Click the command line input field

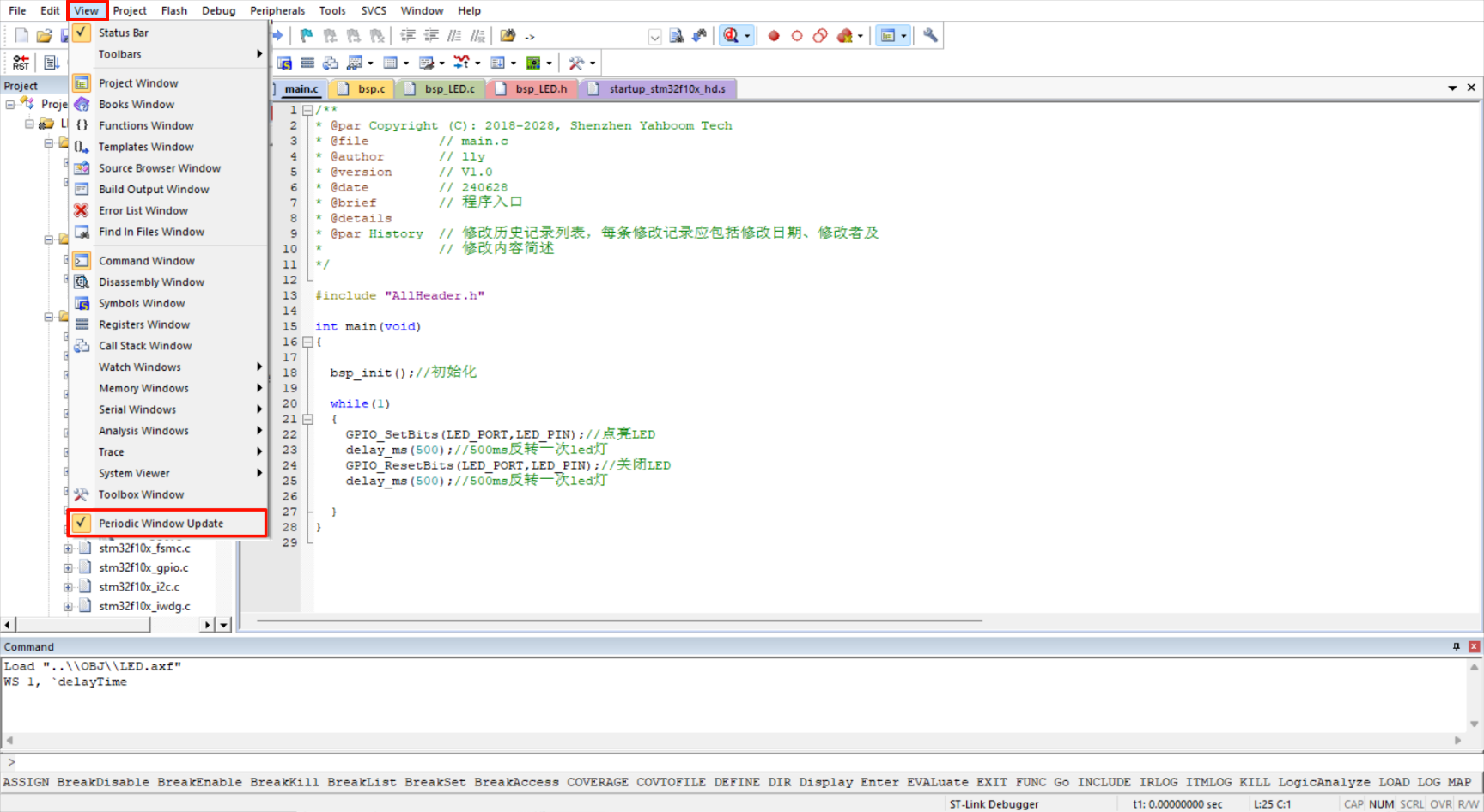click(x=747, y=762)
